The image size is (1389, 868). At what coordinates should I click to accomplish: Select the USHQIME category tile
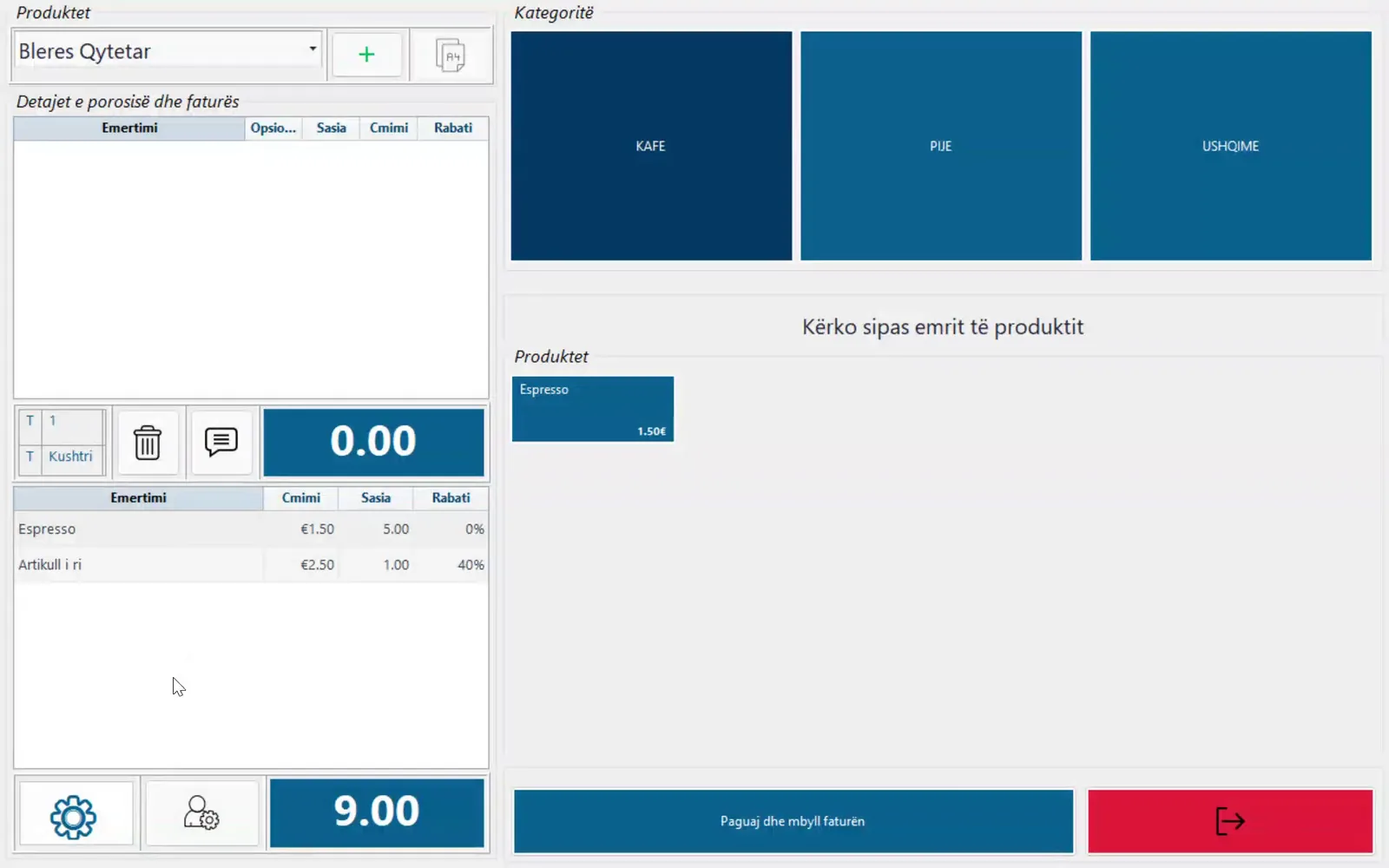click(x=1231, y=146)
